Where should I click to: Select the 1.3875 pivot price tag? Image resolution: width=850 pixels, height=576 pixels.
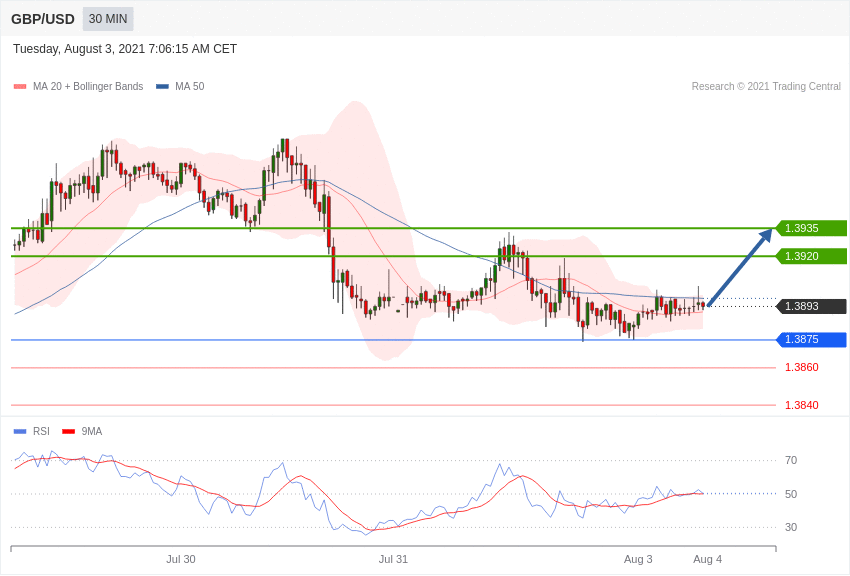click(x=811, y=340)
